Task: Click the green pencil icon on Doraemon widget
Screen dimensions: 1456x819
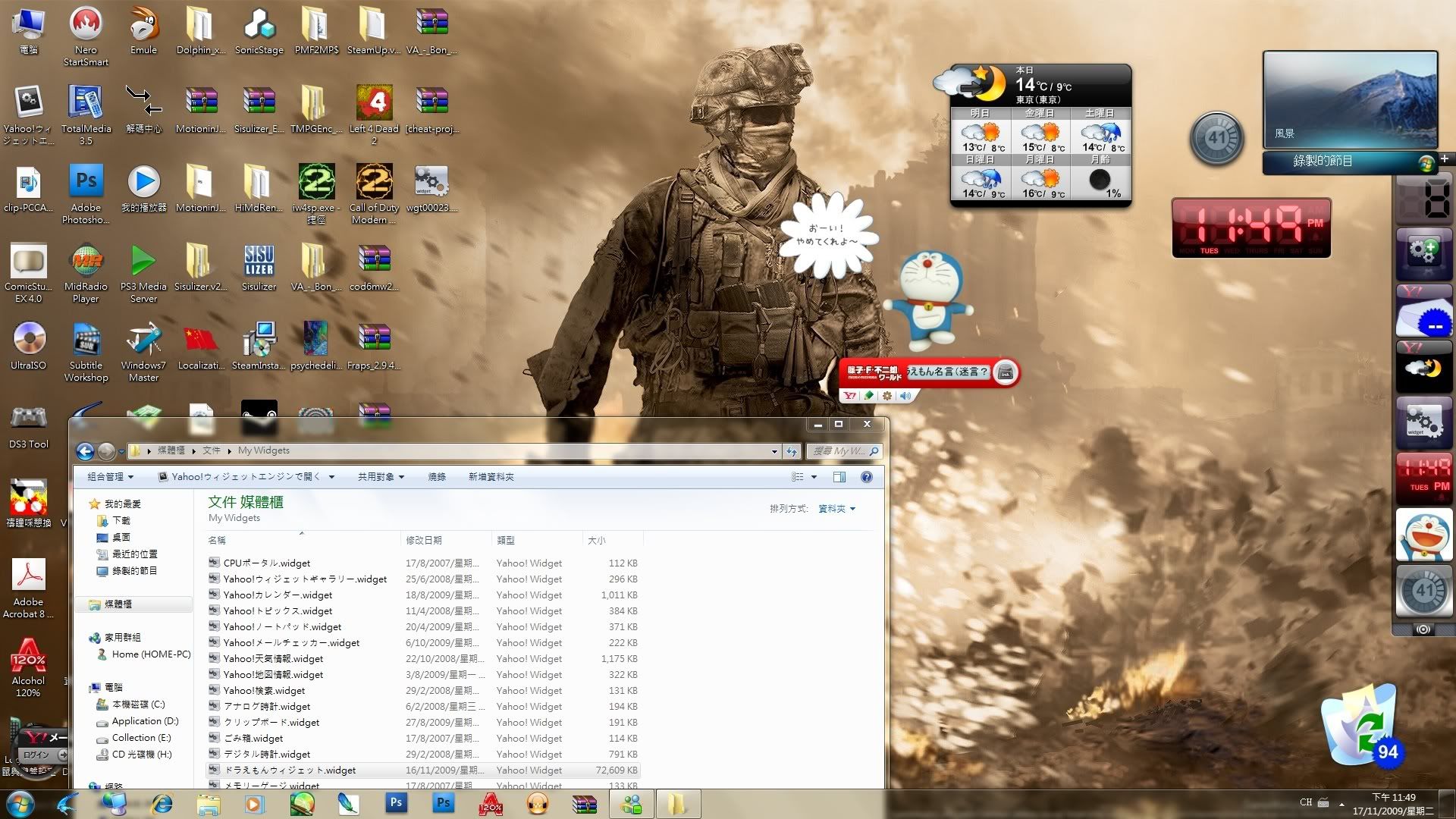Action: 869,395
